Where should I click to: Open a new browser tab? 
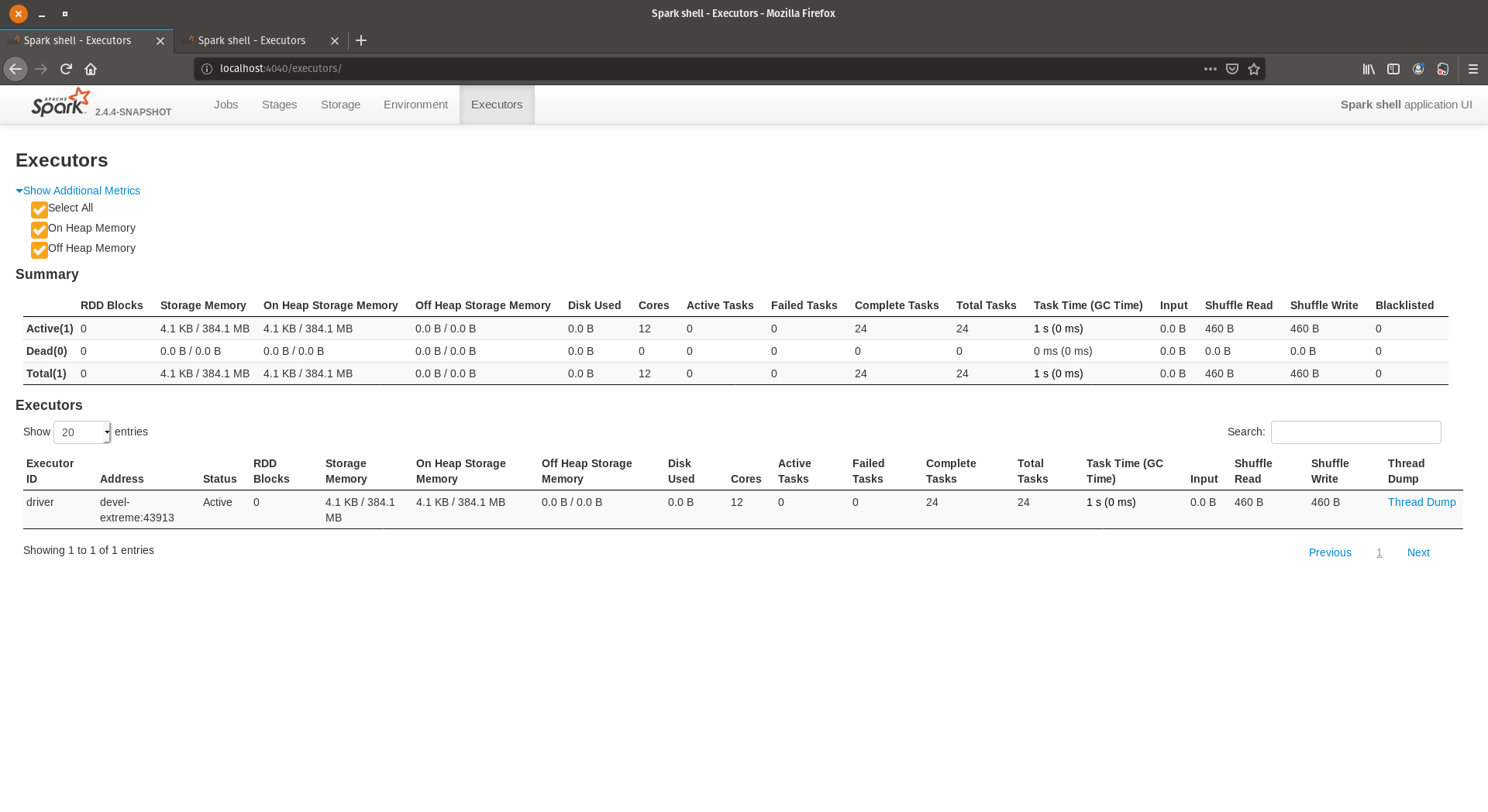(x=361, y=40)
